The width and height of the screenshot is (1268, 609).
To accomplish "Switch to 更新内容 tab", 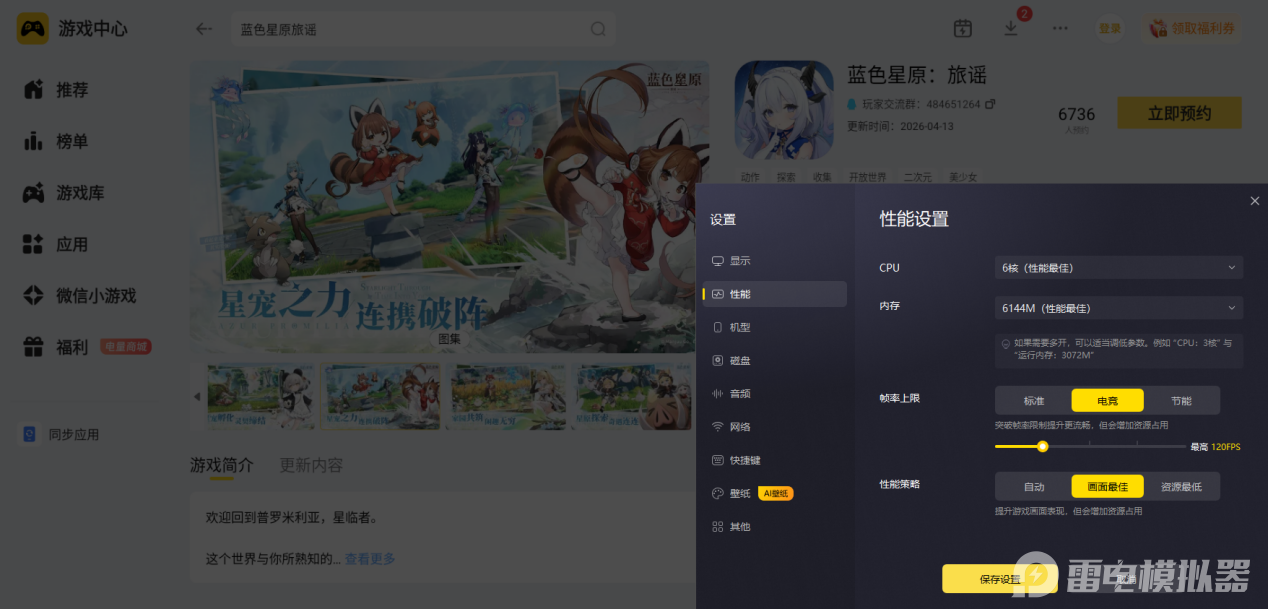I will click(x=311, y=465).
